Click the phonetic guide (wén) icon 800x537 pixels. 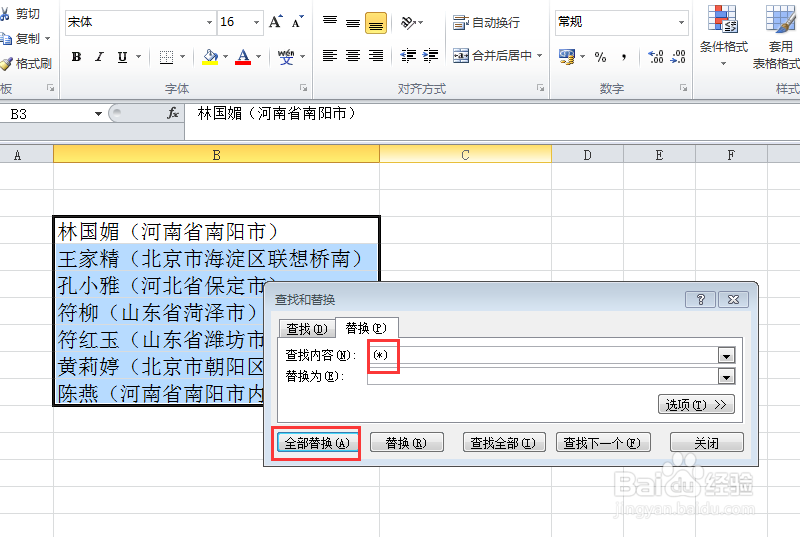[286, 57]
